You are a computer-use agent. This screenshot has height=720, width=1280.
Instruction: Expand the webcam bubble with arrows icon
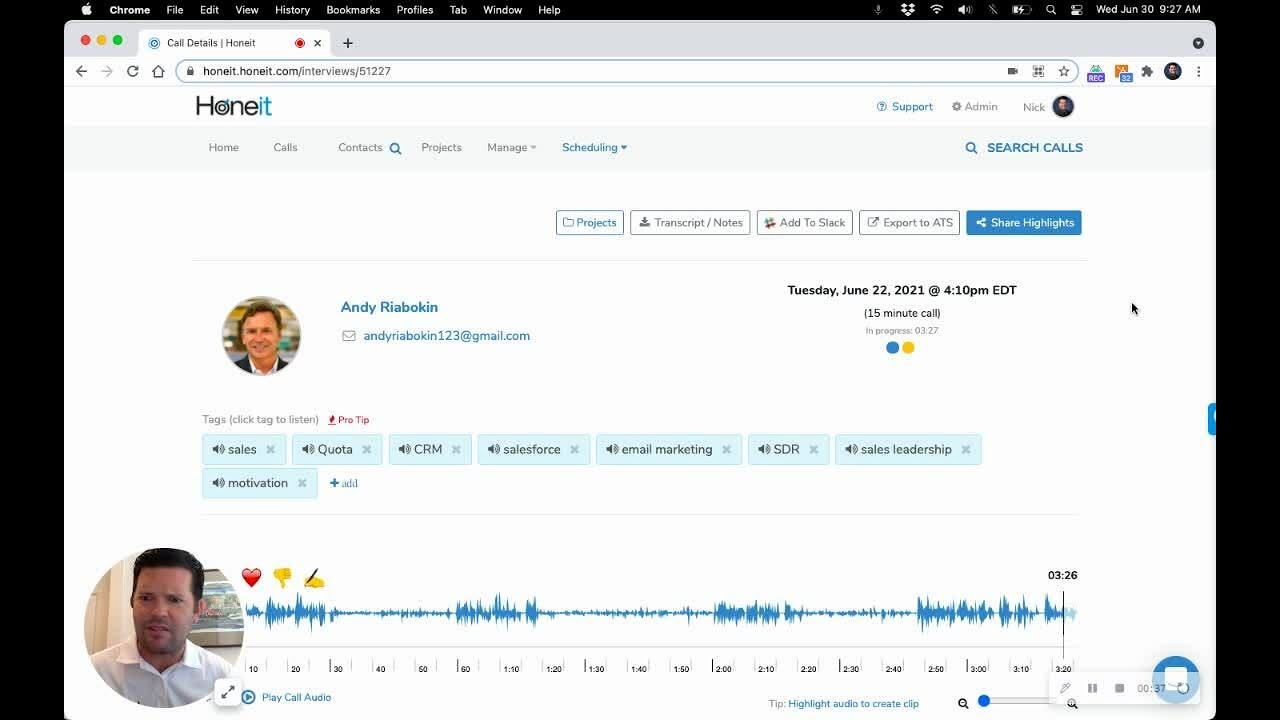227,692
